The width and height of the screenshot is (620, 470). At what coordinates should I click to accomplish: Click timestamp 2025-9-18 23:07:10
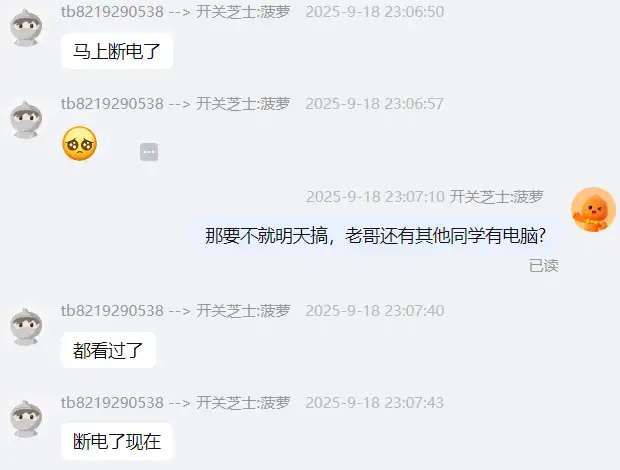[375, 196]
